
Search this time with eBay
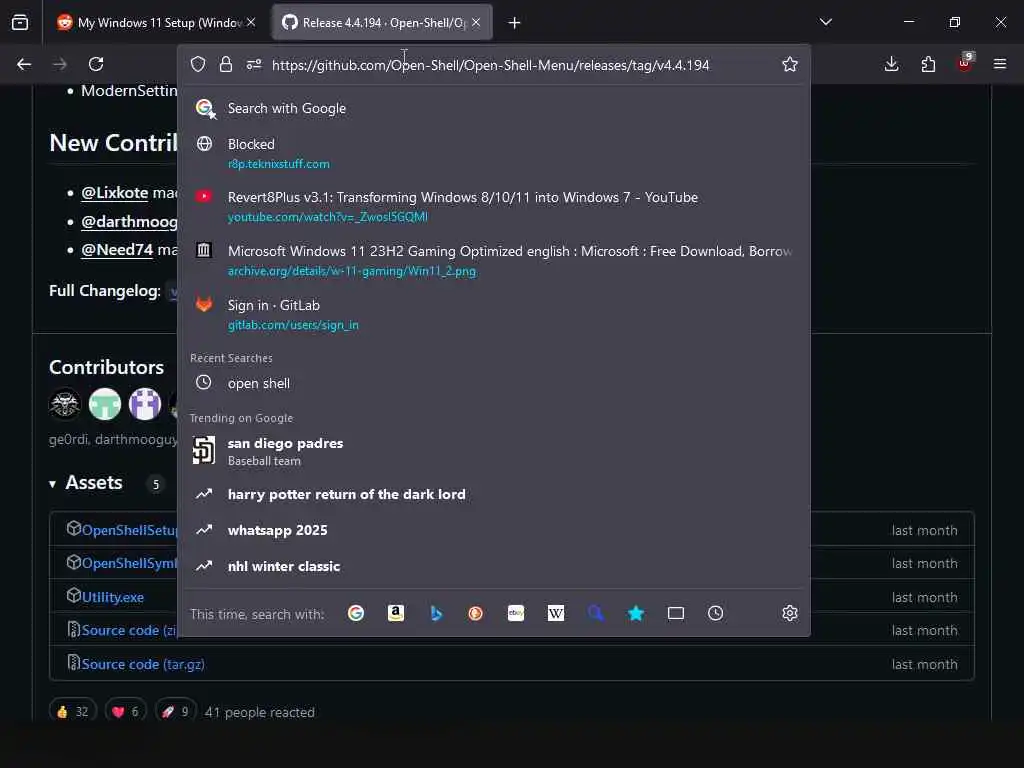pos(516,613)
